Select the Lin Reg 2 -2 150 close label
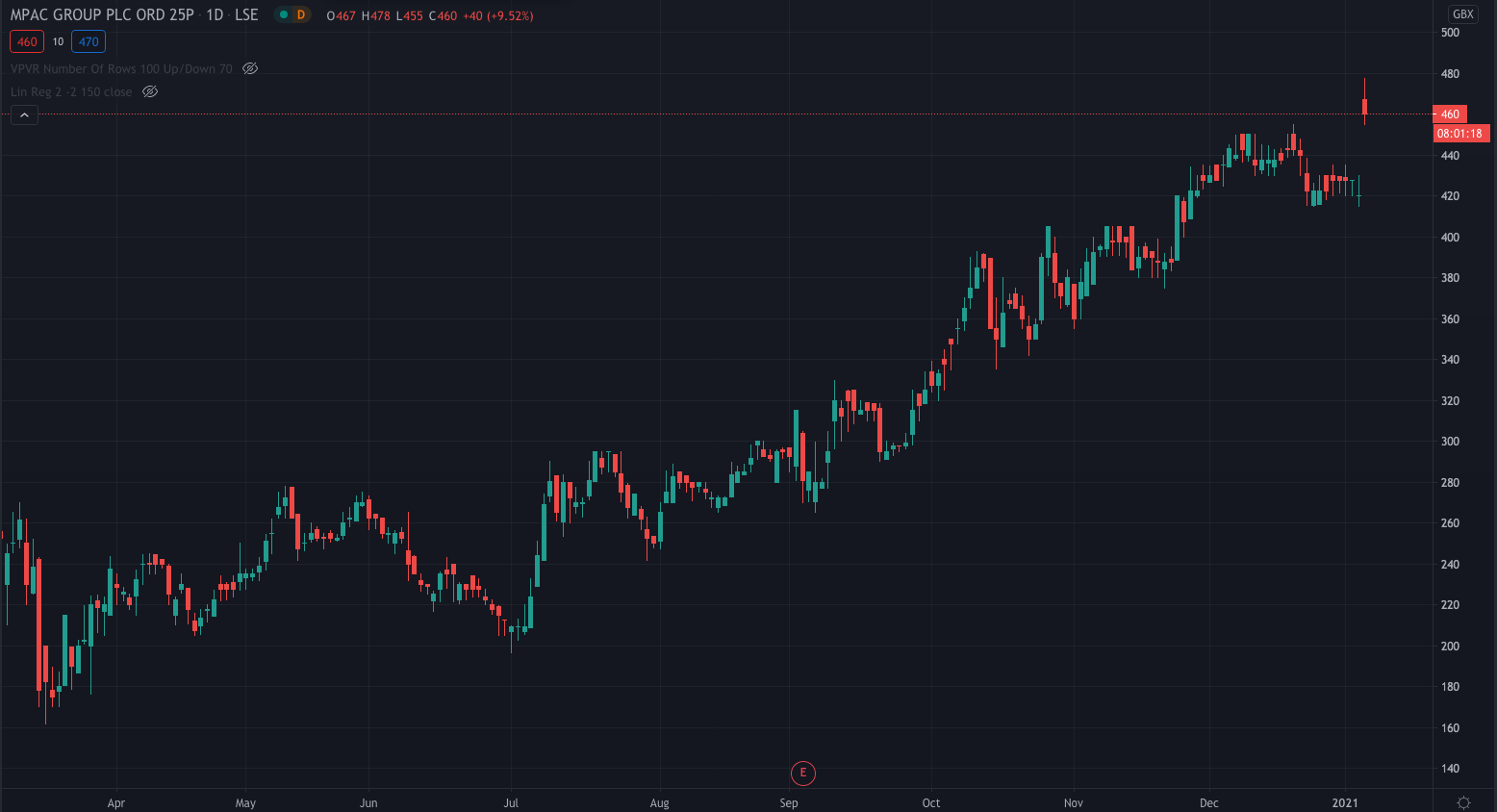 tap(71, 91)
